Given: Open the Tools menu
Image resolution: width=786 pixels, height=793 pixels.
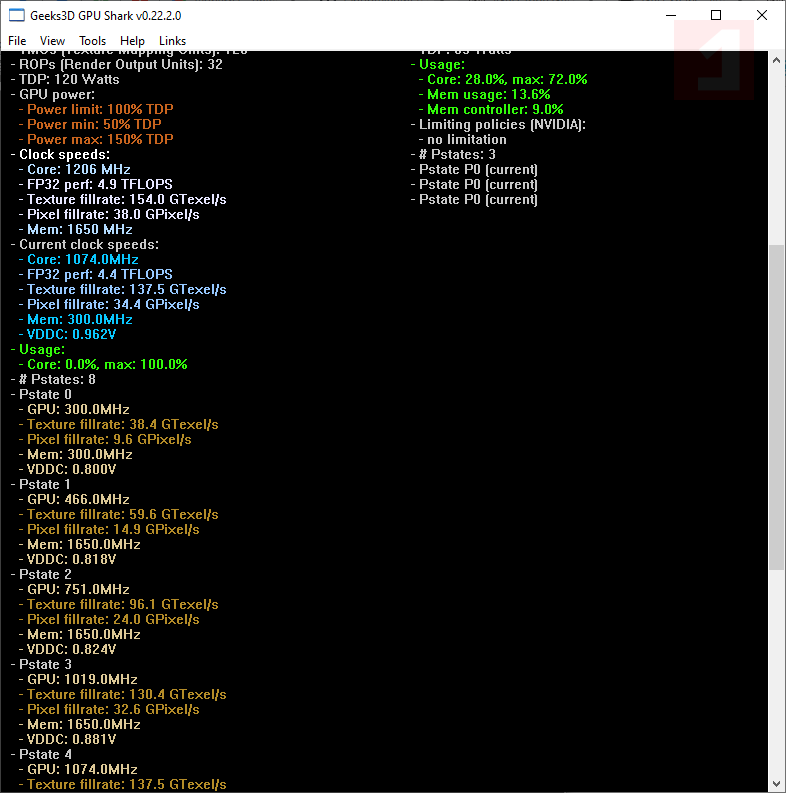Looking at the screenshot, I should [x=93, y=41].
